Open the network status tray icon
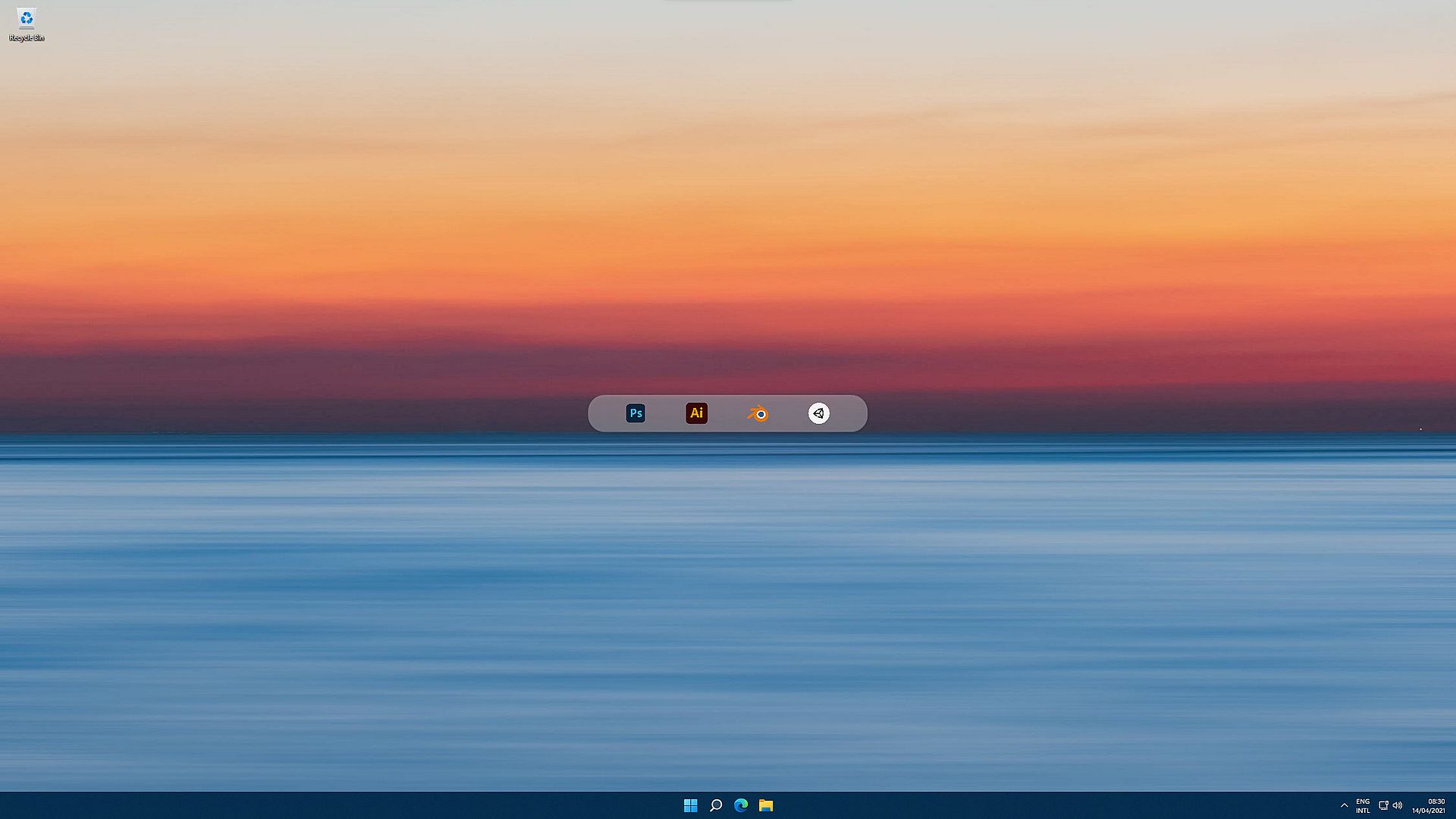This screenshot has width=1456, height=819. pos(1383,805)
